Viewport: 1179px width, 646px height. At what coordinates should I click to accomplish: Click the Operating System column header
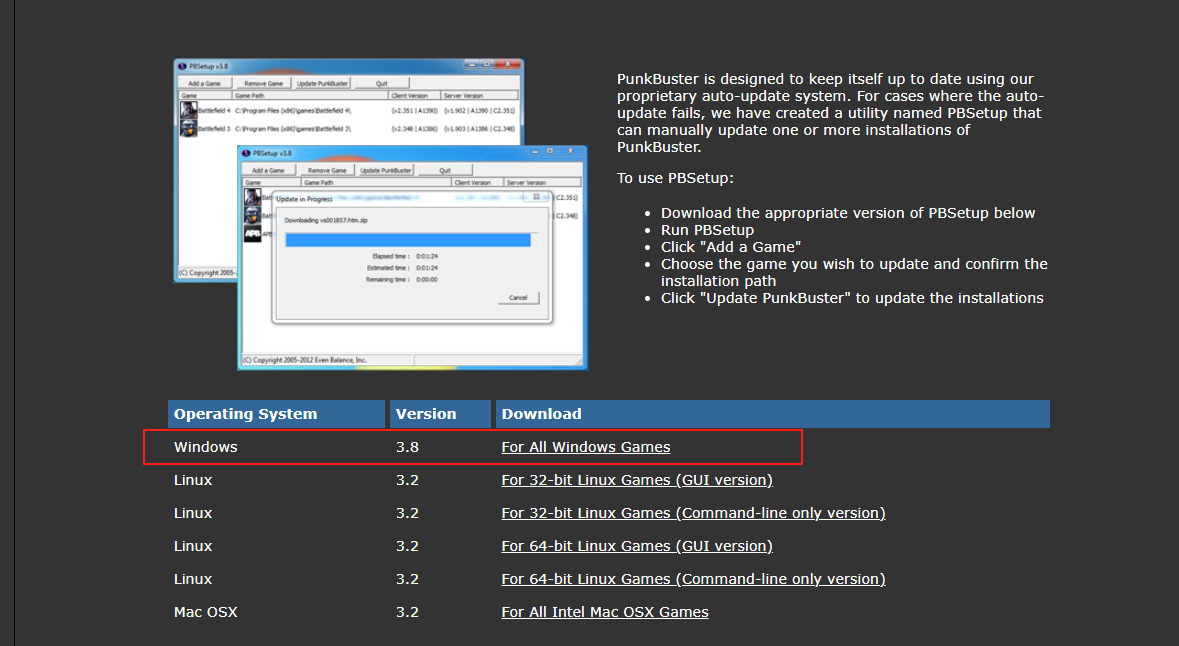(x=276, y=414)
